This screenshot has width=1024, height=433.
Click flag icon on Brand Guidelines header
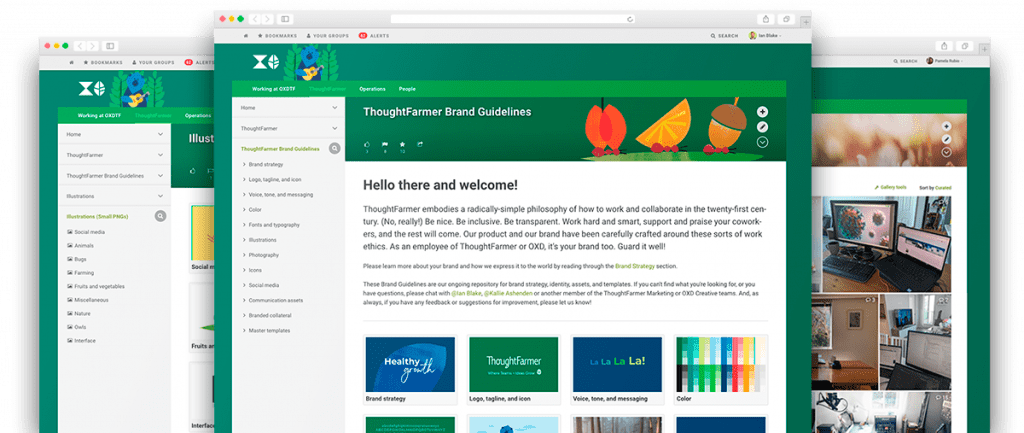(x=385, y=146)
